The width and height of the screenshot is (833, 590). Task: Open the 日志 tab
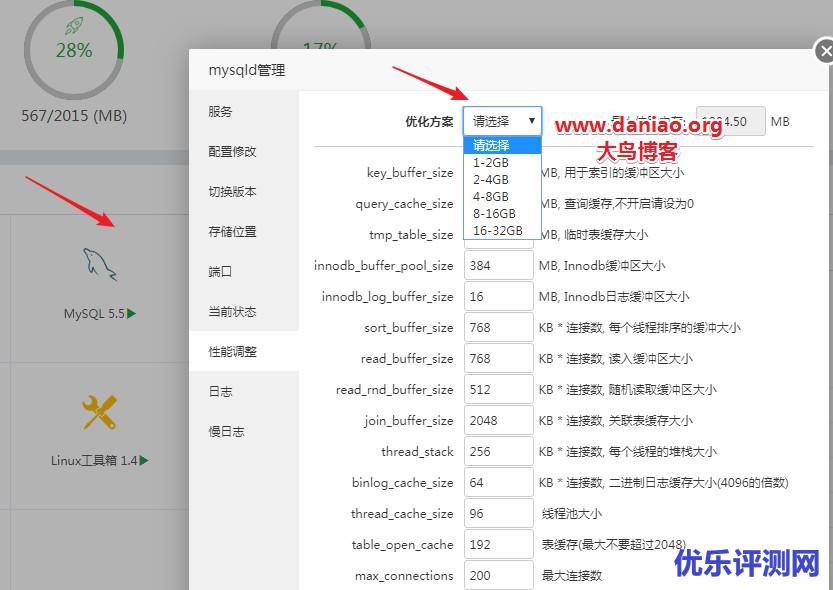point(221,392)
